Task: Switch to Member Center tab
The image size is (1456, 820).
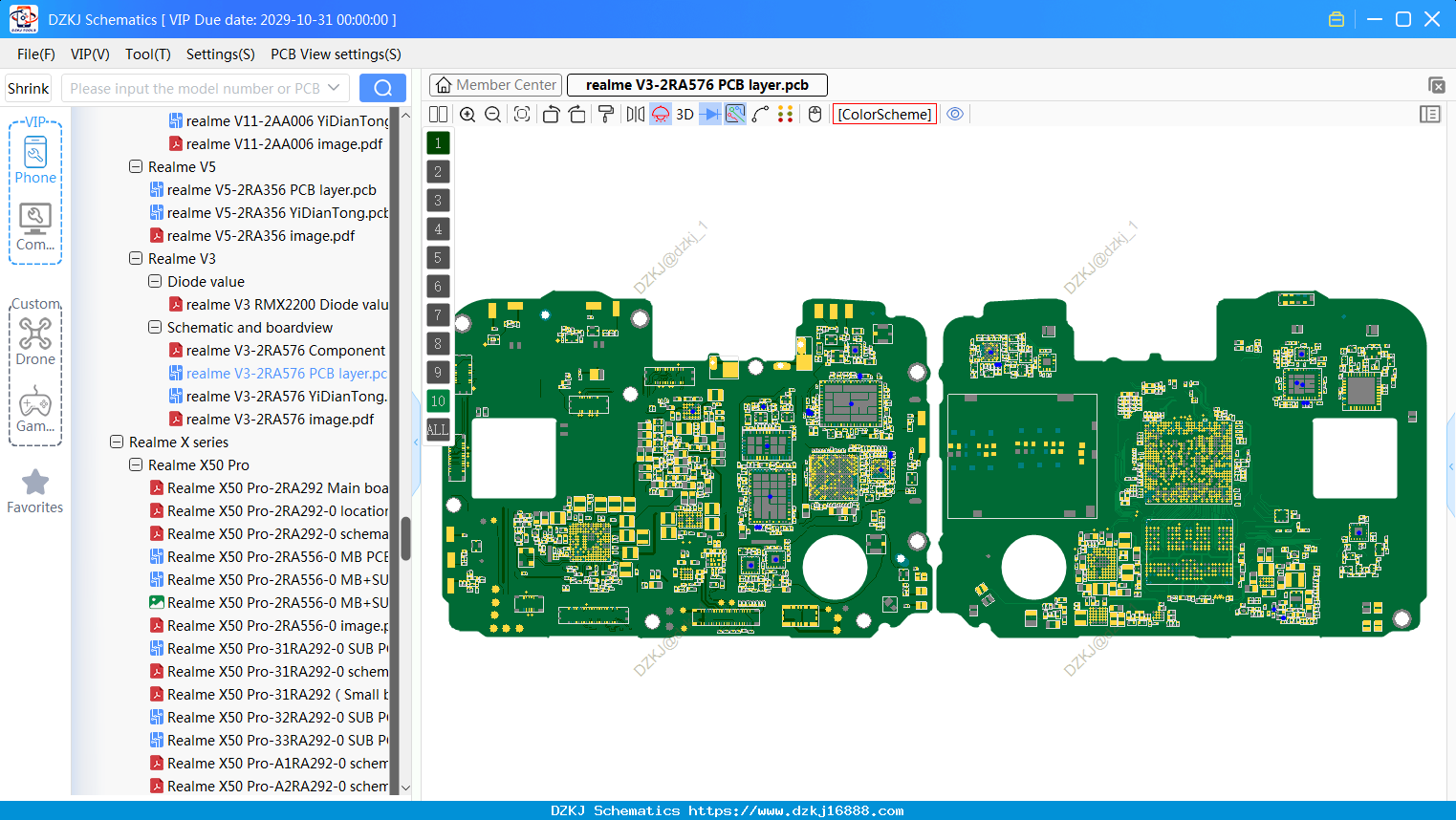Action: [495, 85]
